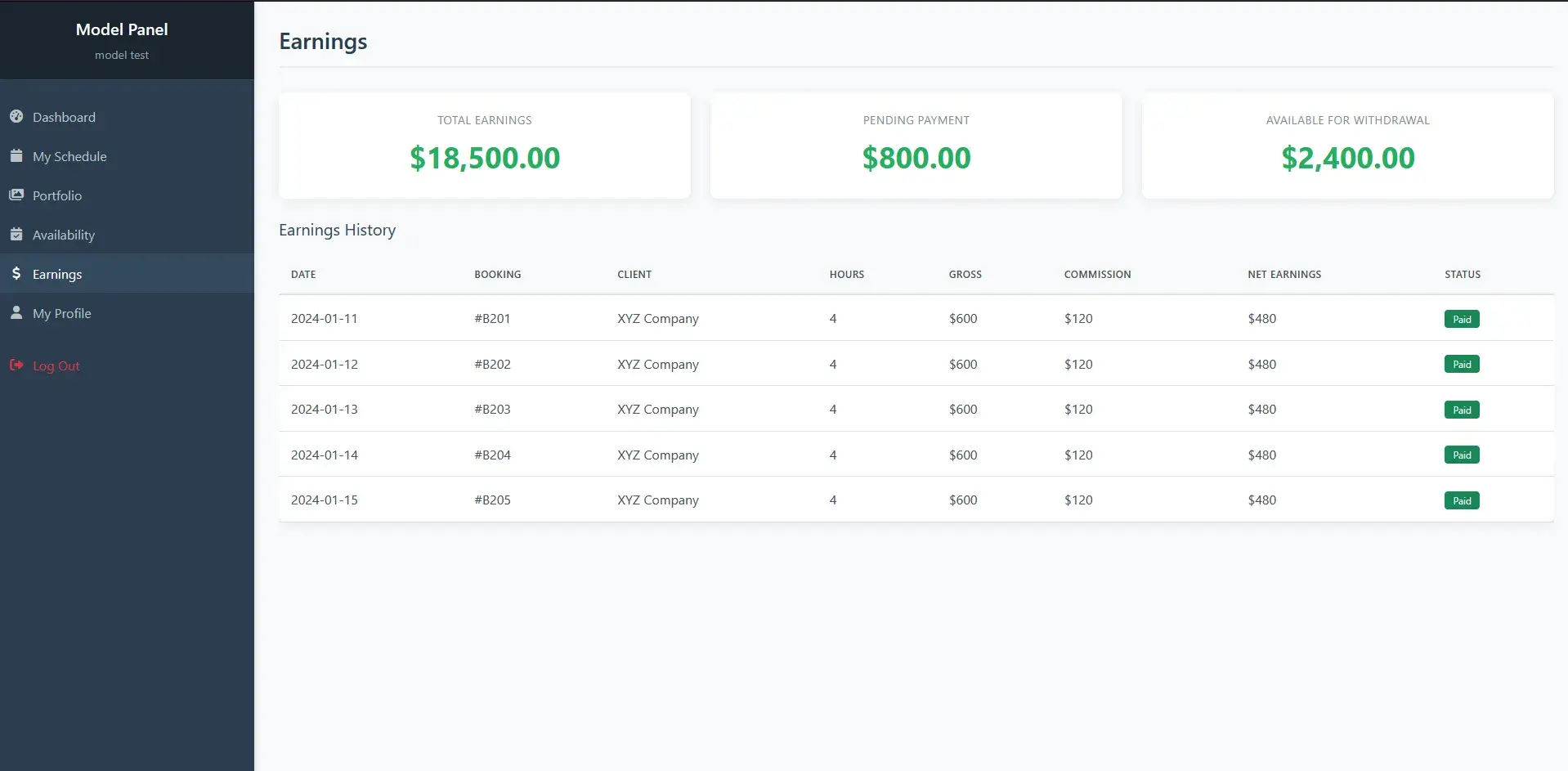Click the Paid badge for booking #B205
Viewport: 1568px width, 771px height.
pos(1461,501)
